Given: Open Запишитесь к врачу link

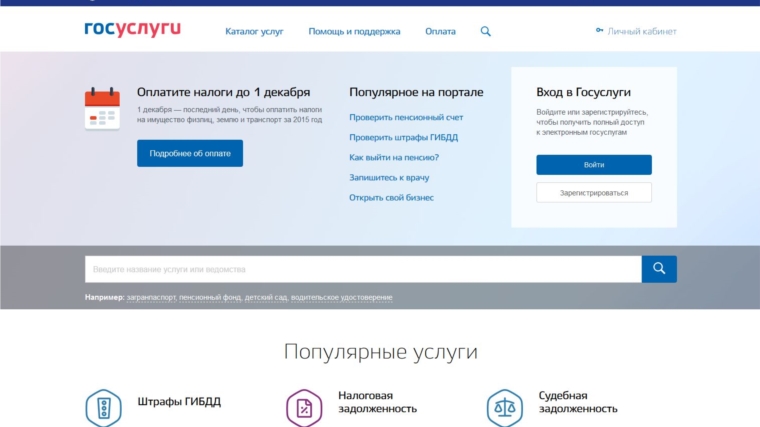Looking at the screenshot, I should tap(389, 177).
